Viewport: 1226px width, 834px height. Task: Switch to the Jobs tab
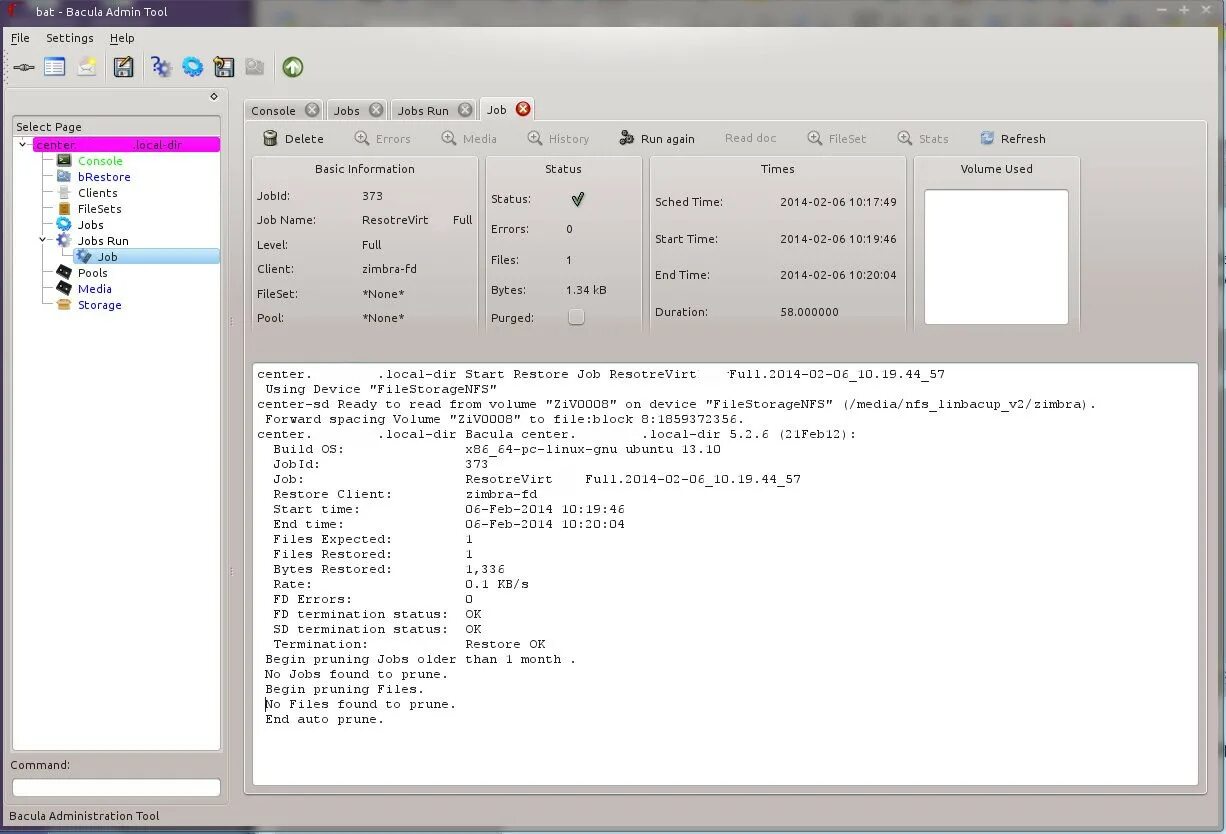(347, 111)
